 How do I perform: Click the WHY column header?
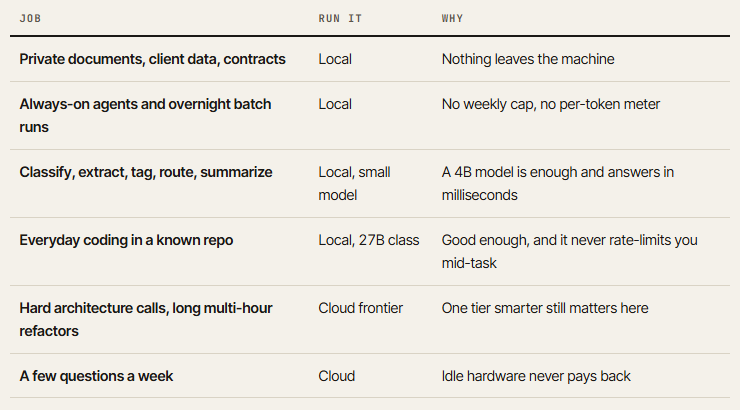pos(452,18)
